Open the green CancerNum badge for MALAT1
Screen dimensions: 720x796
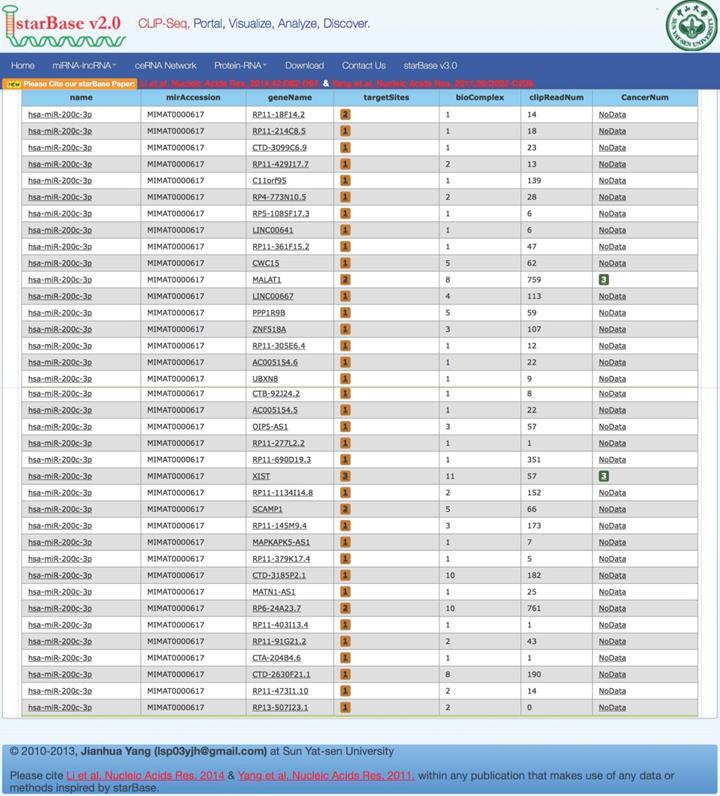[x=603, y=280]
